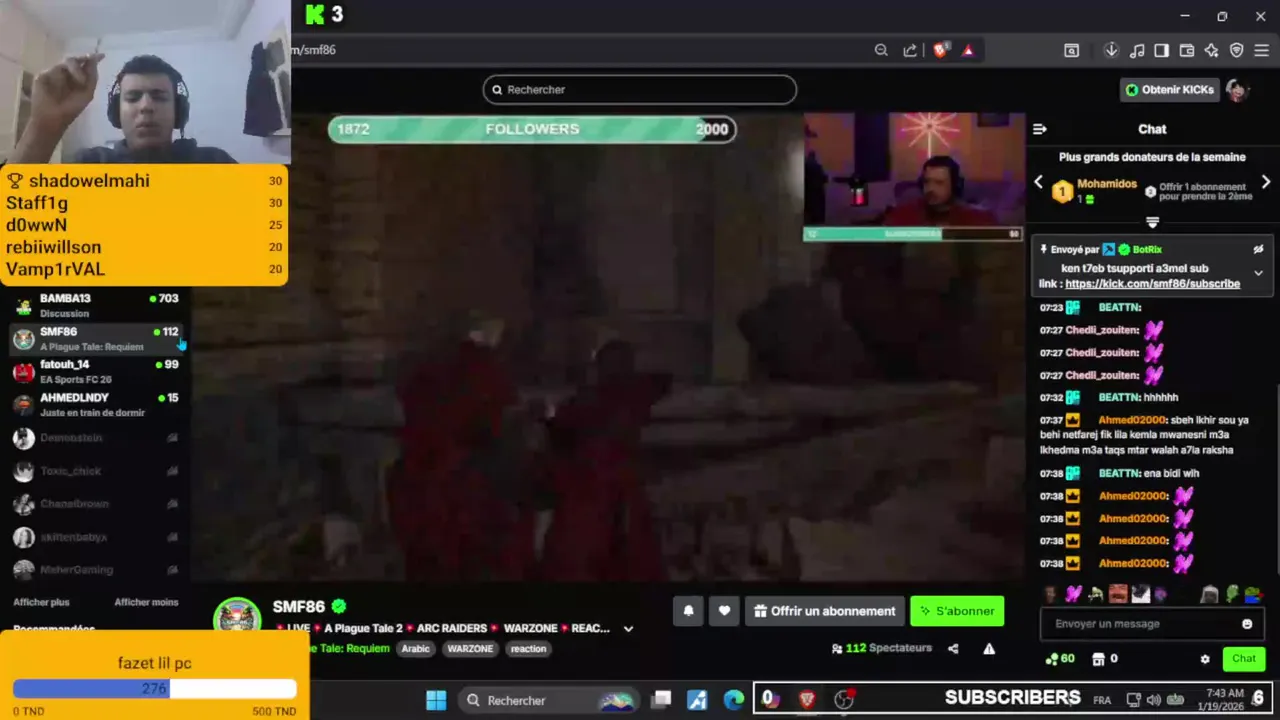1280x720 pixels.
Task: Open the music note playlist icon
Action: pos(1137,50)
